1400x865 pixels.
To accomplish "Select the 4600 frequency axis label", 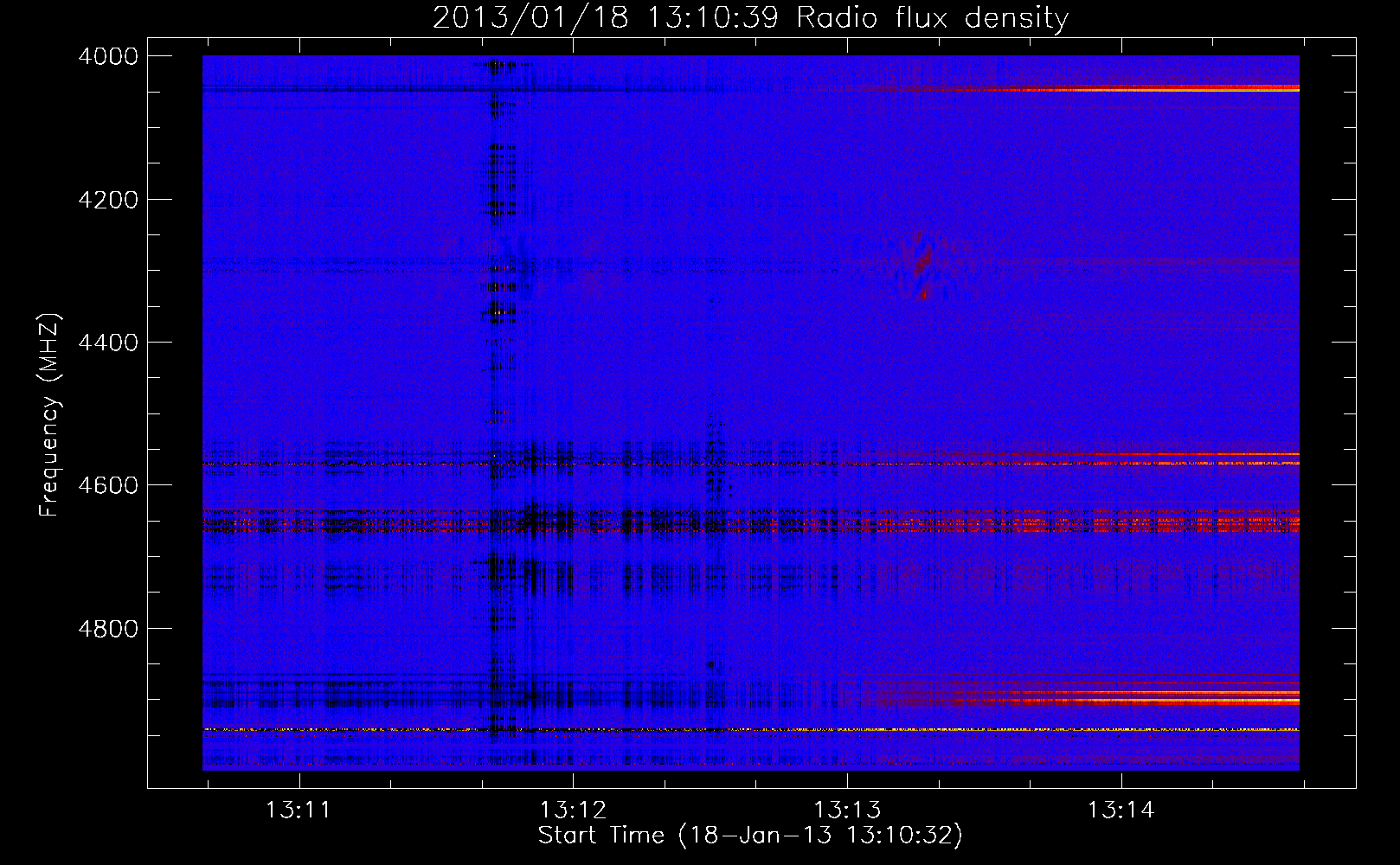I will tap(108, 485).
